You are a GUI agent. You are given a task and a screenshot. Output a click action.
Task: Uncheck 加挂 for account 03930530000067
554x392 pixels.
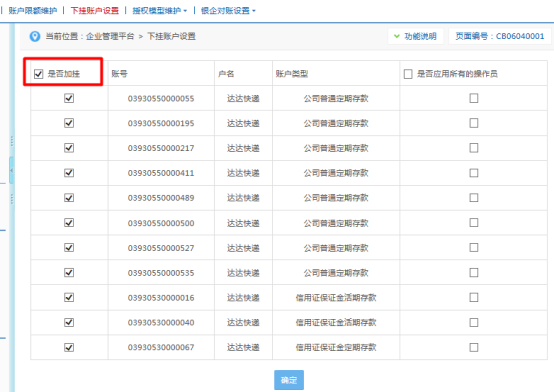coord(69,347)
